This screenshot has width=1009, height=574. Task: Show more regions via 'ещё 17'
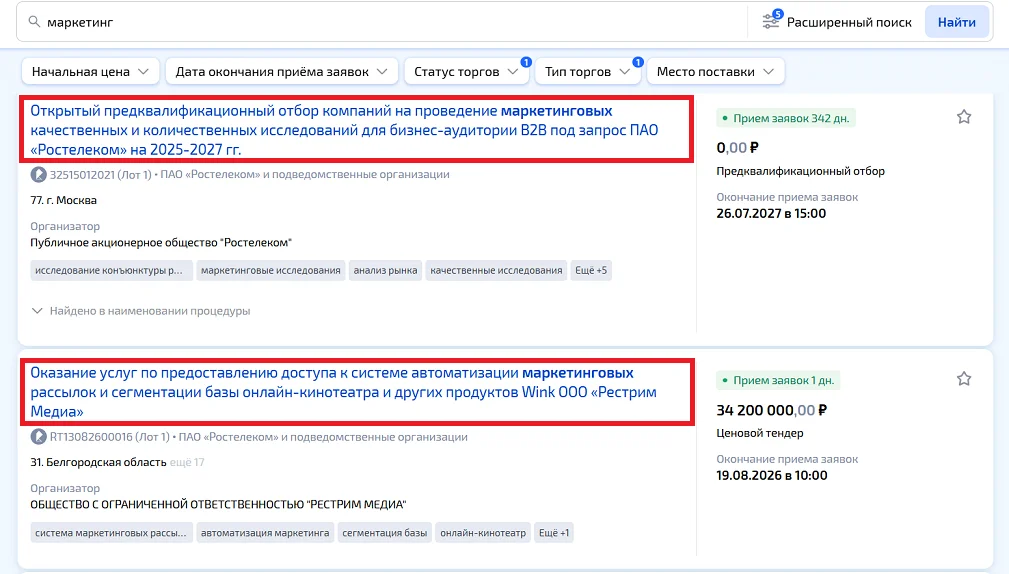187,463
